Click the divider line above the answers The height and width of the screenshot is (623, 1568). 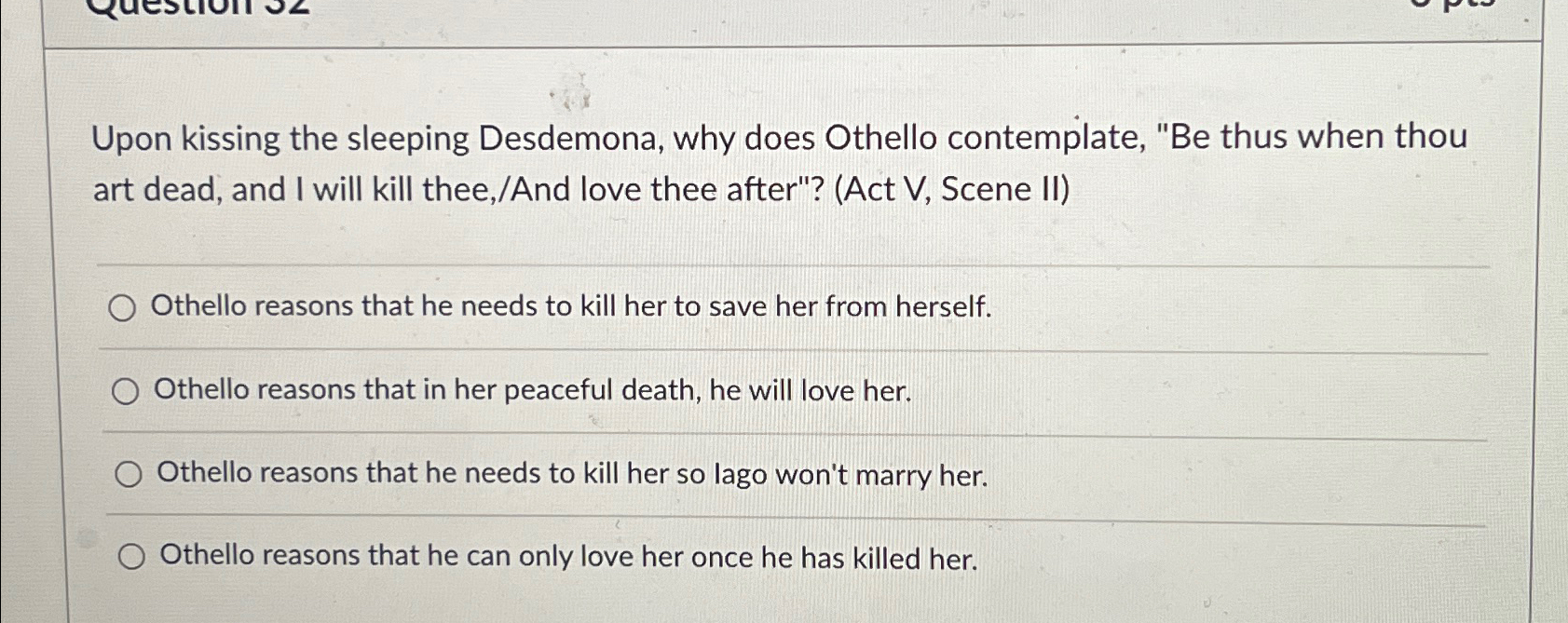(792, 264)
